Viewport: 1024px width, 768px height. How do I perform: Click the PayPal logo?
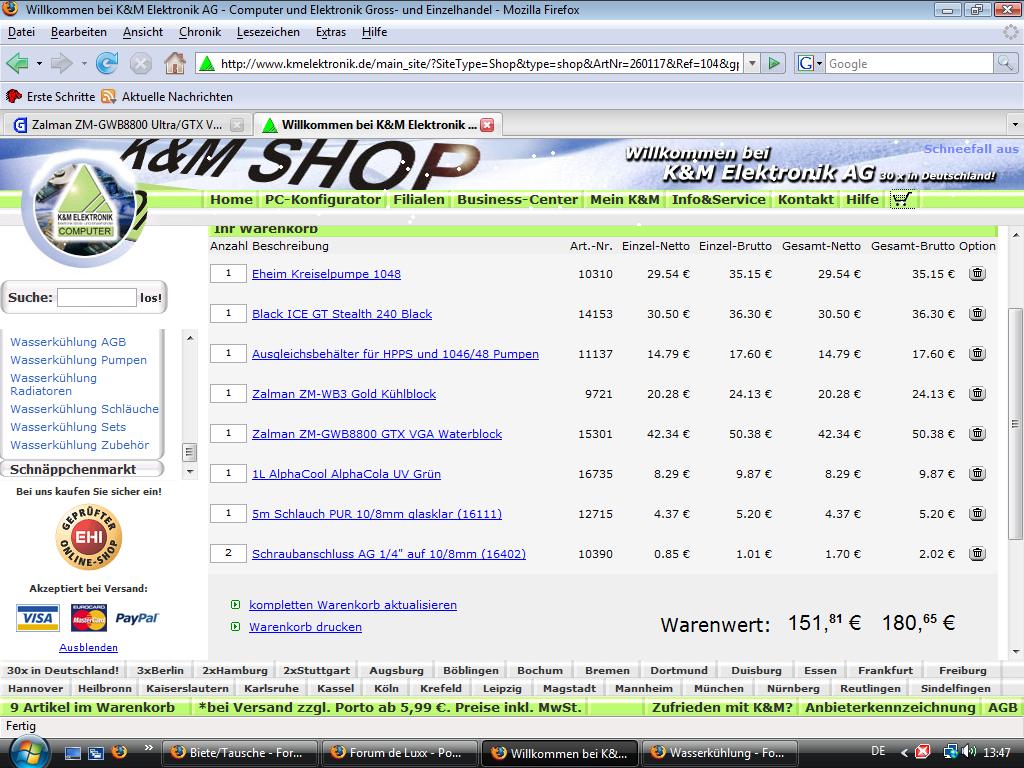[137, 618]
